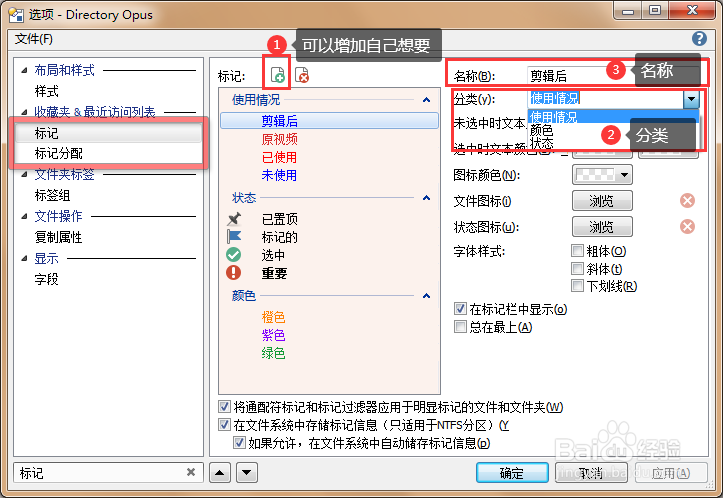
Task: Clear the 文件图标 with its red X
Action: click(687, 201)
